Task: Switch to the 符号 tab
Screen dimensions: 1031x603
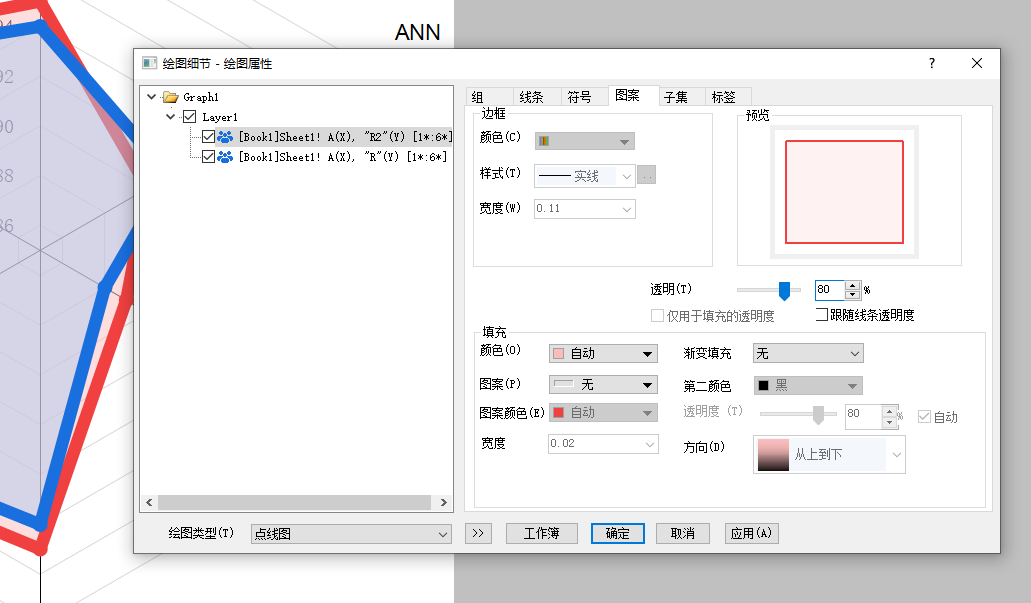Action: (585, 97)
